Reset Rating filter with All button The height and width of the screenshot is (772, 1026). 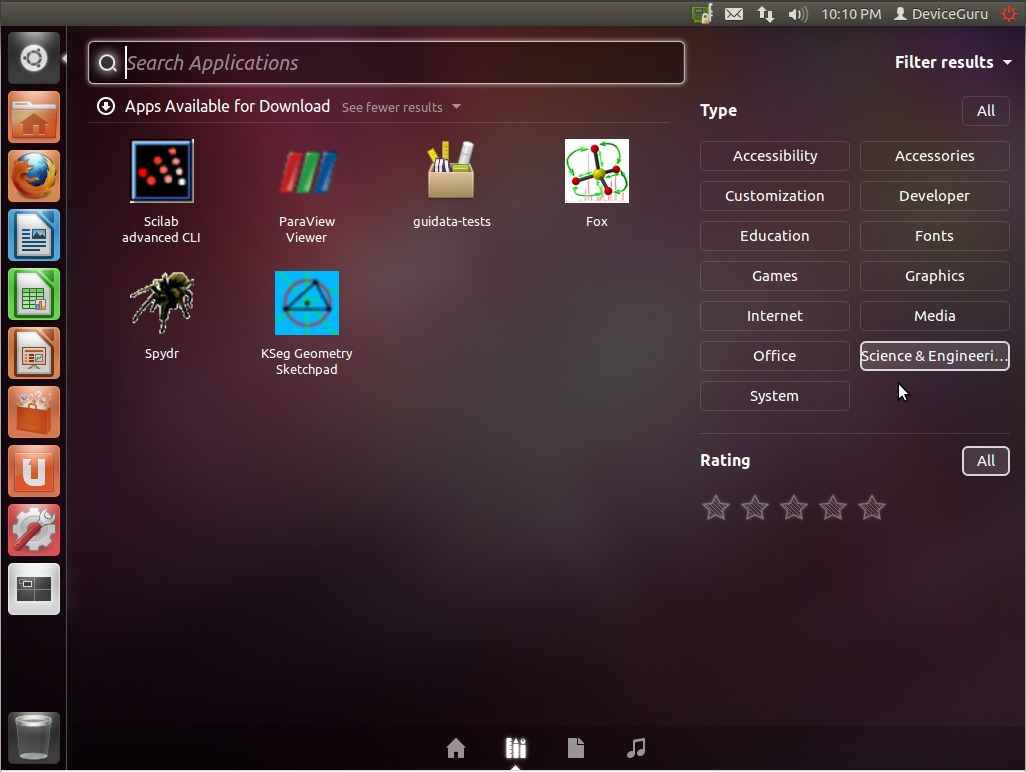[x=985, y=461]
